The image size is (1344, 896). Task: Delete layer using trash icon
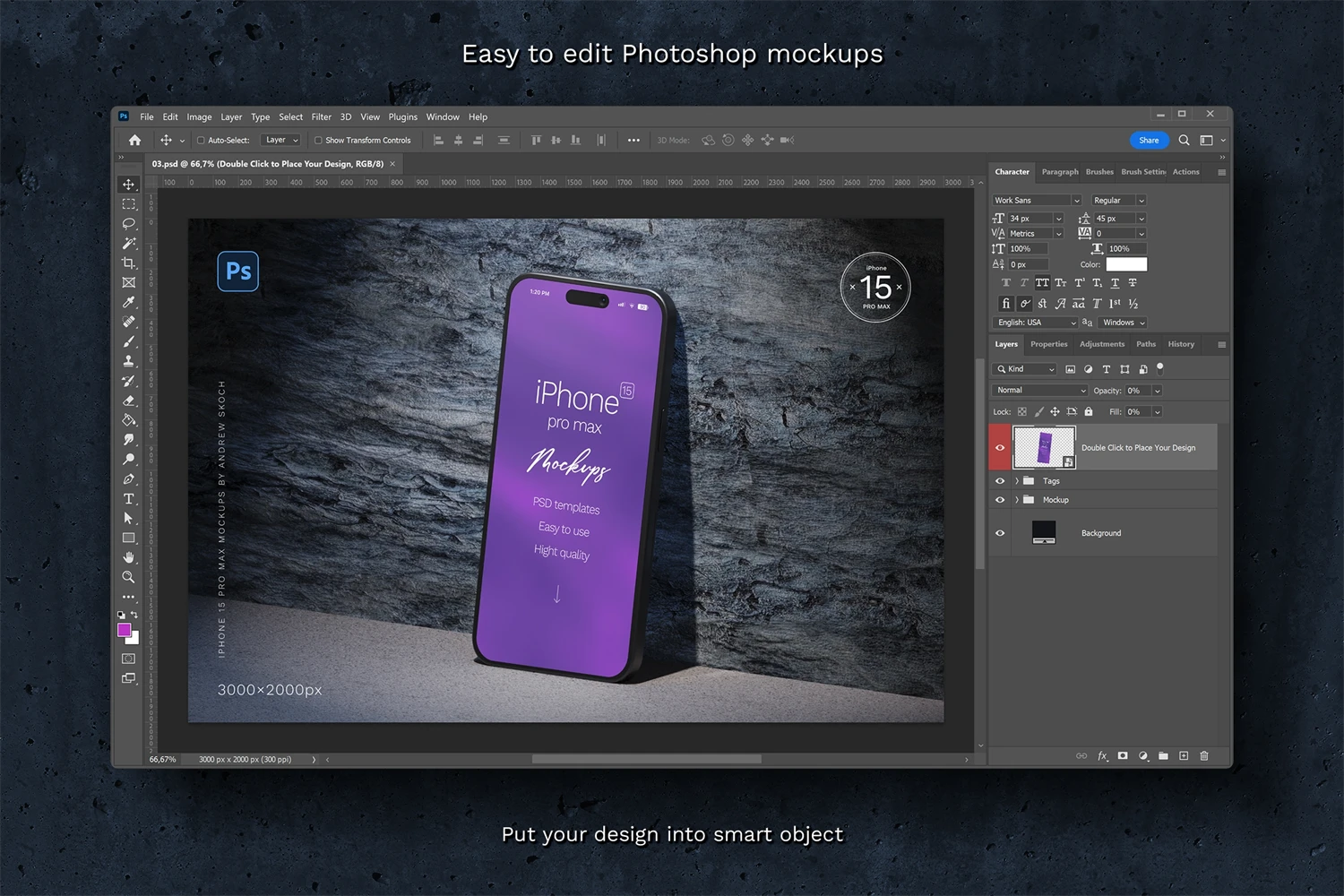tap(1204, 756)
